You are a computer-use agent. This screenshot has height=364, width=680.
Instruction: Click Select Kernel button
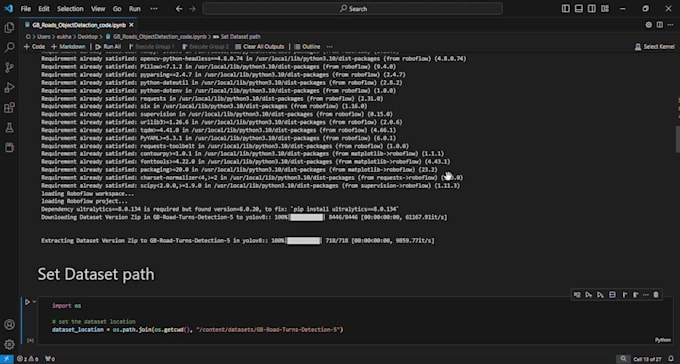pos(655,46)
